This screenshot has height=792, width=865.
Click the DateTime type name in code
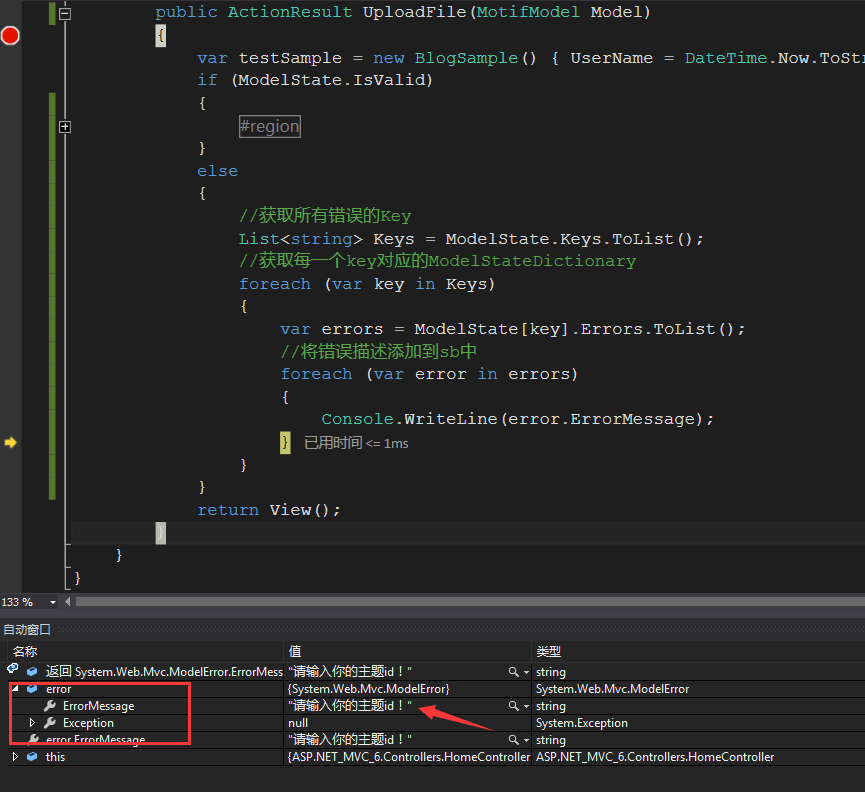tap(726, 58)
